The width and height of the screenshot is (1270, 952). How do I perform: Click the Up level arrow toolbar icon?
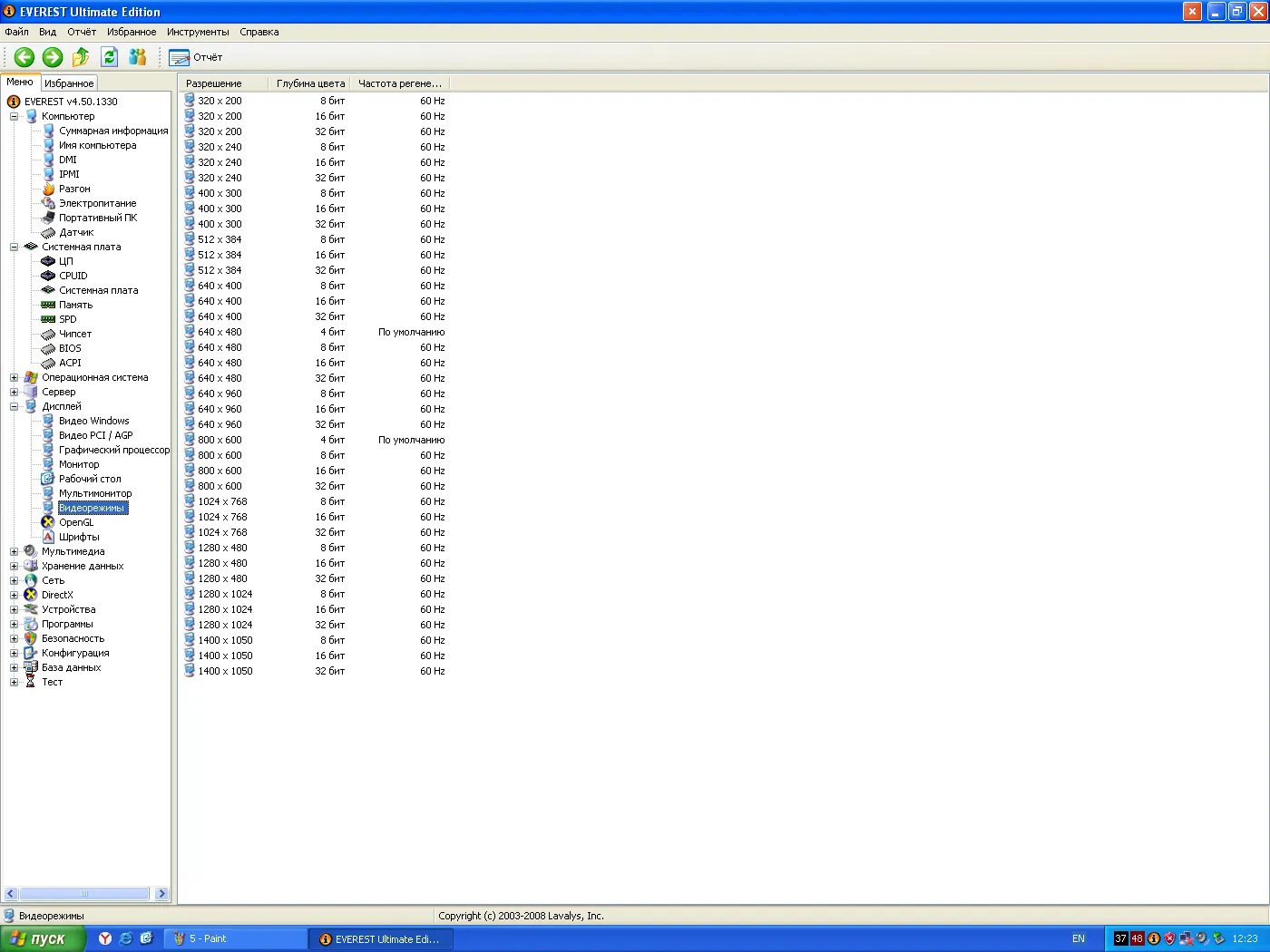click(x=81, y=57)
